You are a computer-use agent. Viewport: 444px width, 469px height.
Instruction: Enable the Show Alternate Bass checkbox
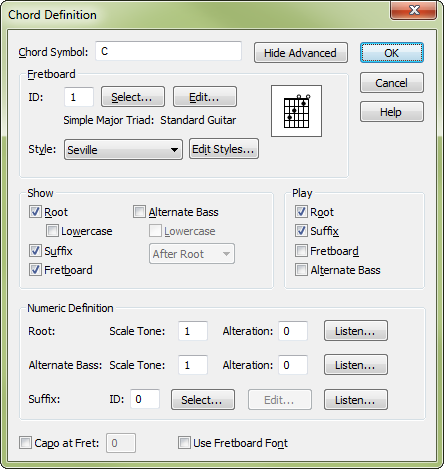click(139, 212)
